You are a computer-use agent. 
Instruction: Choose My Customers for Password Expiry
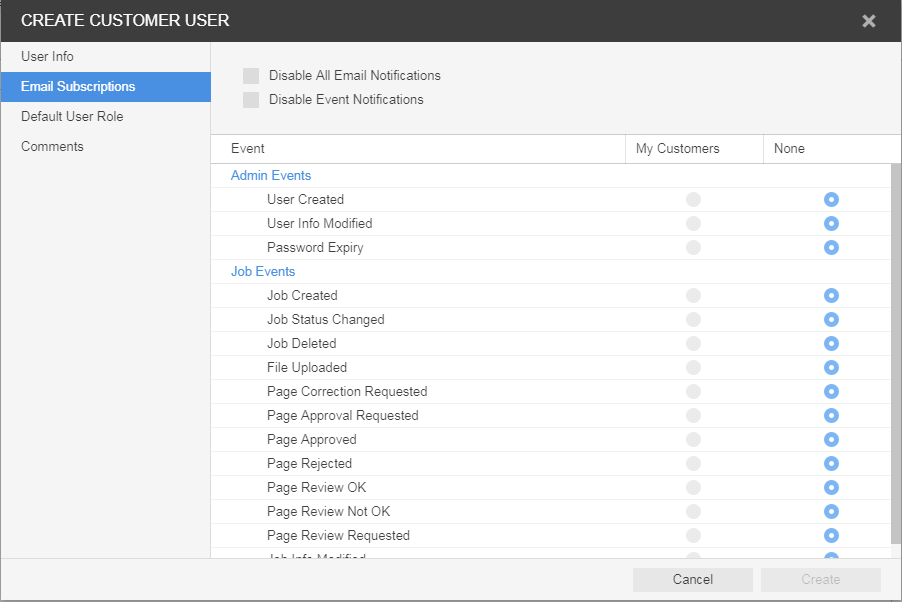coord(693,248)
